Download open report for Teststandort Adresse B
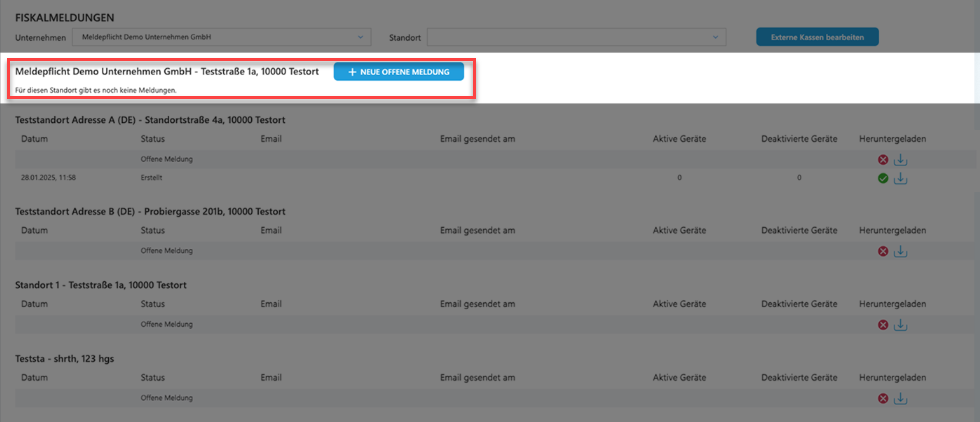This screenshot has width=980, height=422. pos(900,251)
